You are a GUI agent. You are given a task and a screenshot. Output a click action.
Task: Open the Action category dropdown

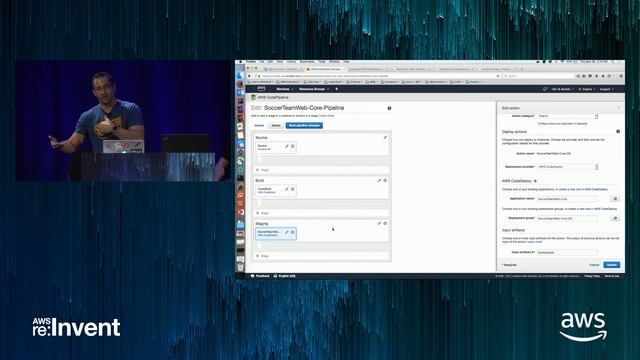567,116
